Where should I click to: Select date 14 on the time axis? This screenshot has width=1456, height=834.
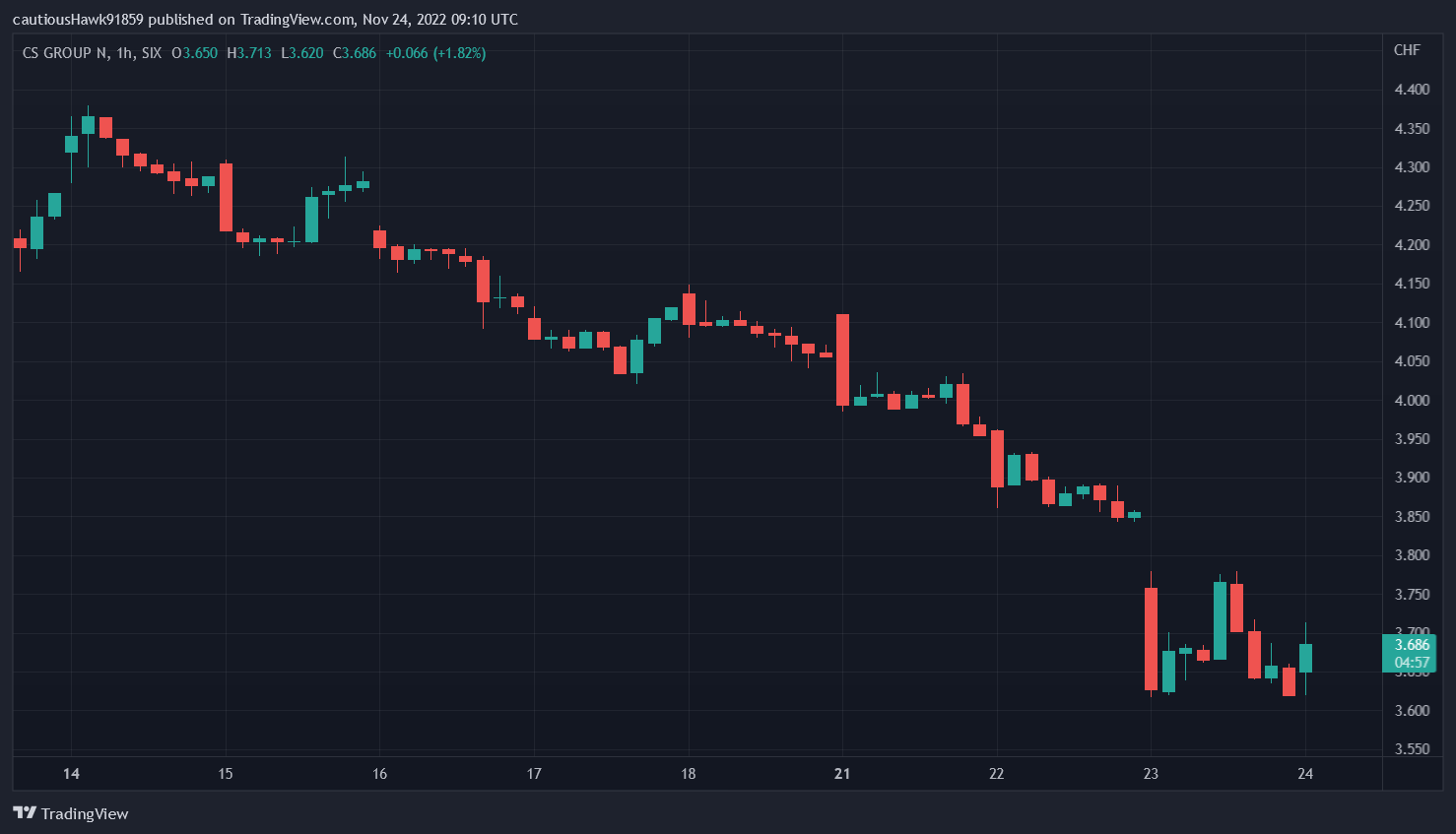(x=71, y=774)
